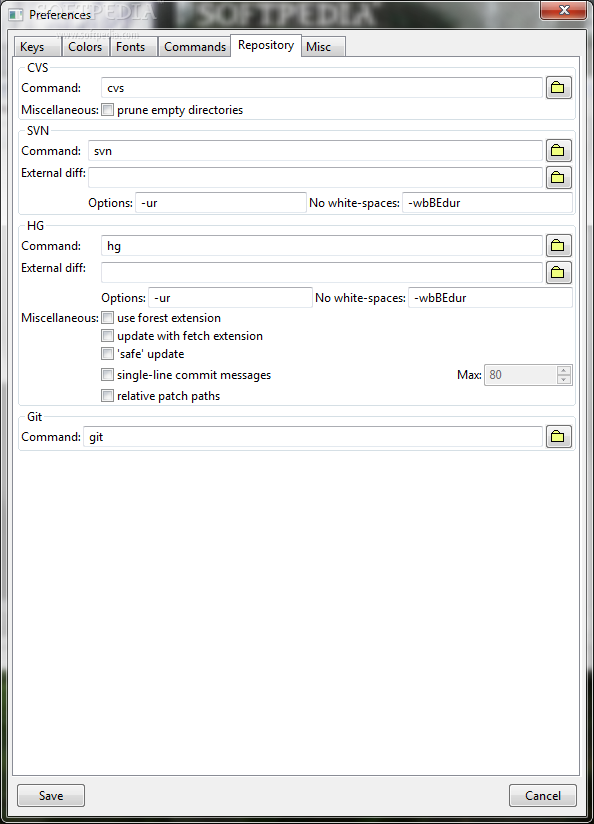This screenshot has width=594, height=824.
Task: Click the Git Command field
Action: pos(313,437)
